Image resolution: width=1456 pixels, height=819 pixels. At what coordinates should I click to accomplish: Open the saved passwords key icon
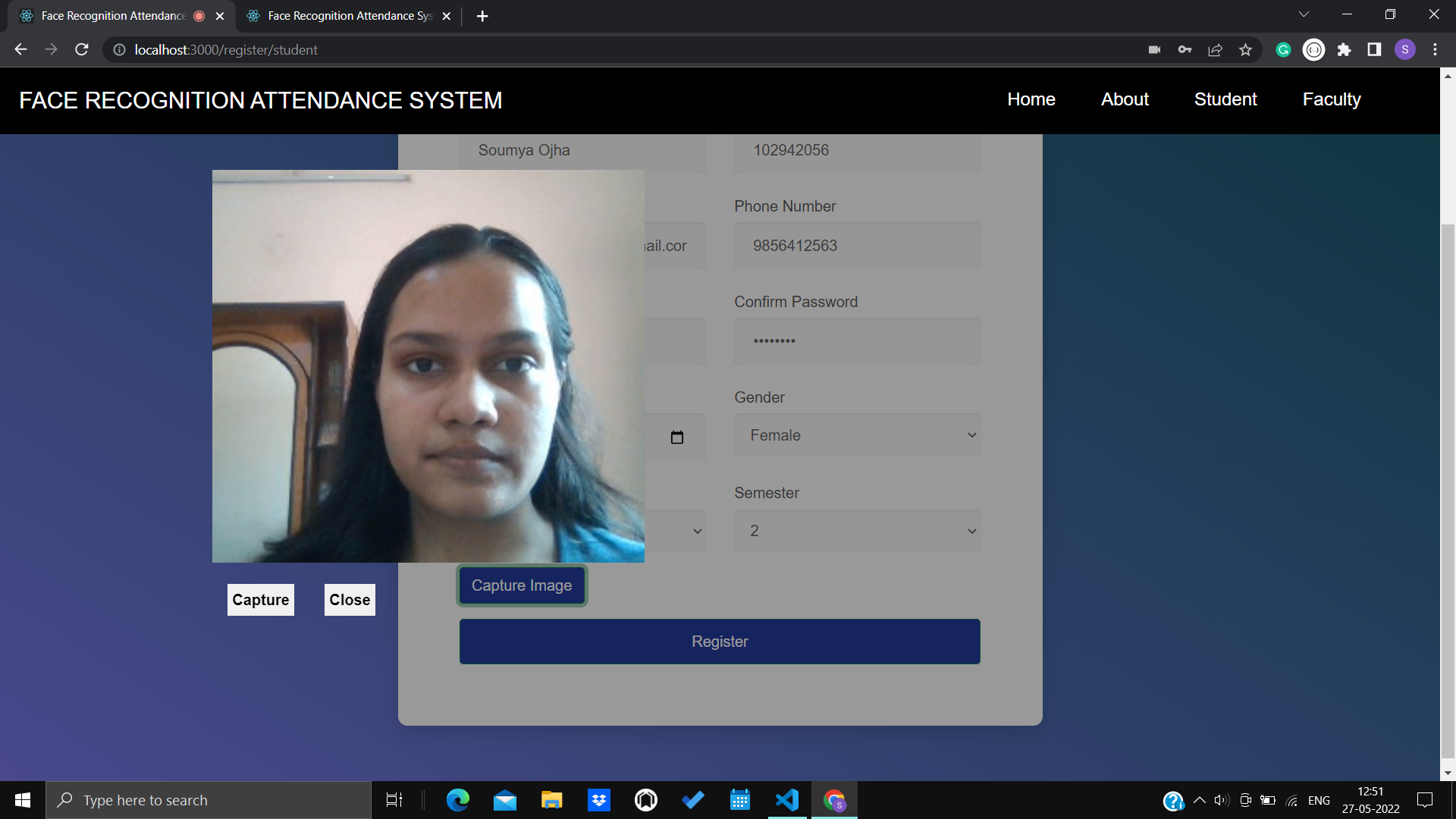(1185, 50)
